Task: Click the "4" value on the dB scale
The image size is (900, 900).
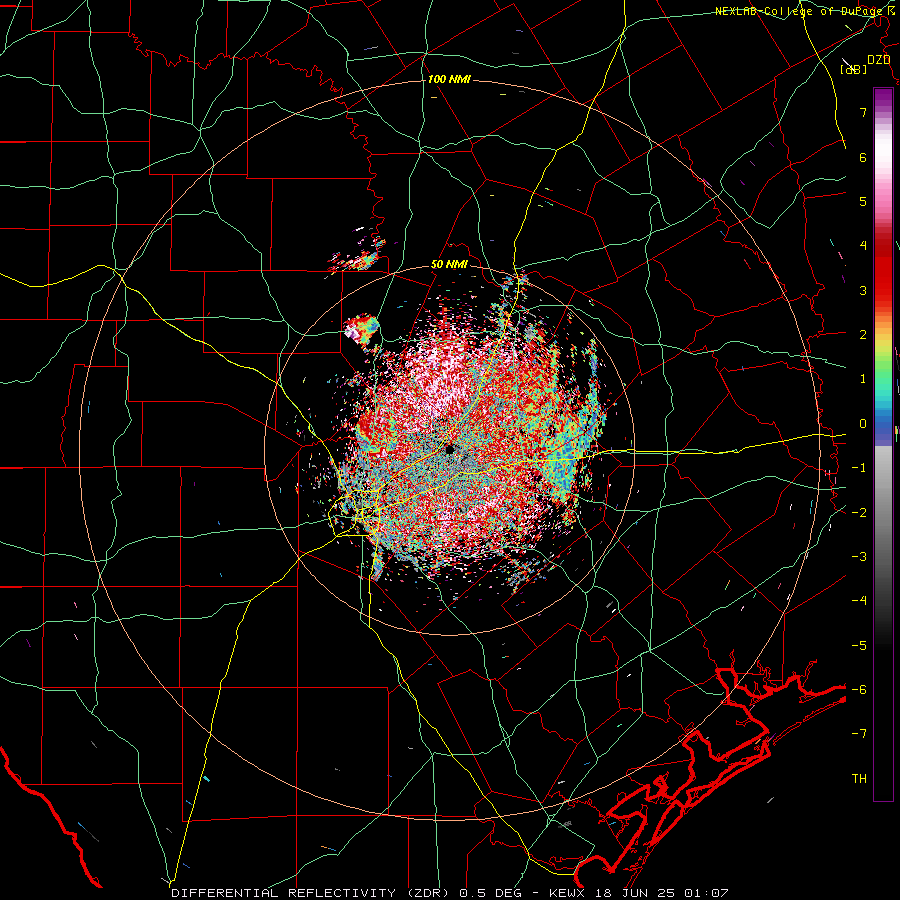Action: coord(863,246)
